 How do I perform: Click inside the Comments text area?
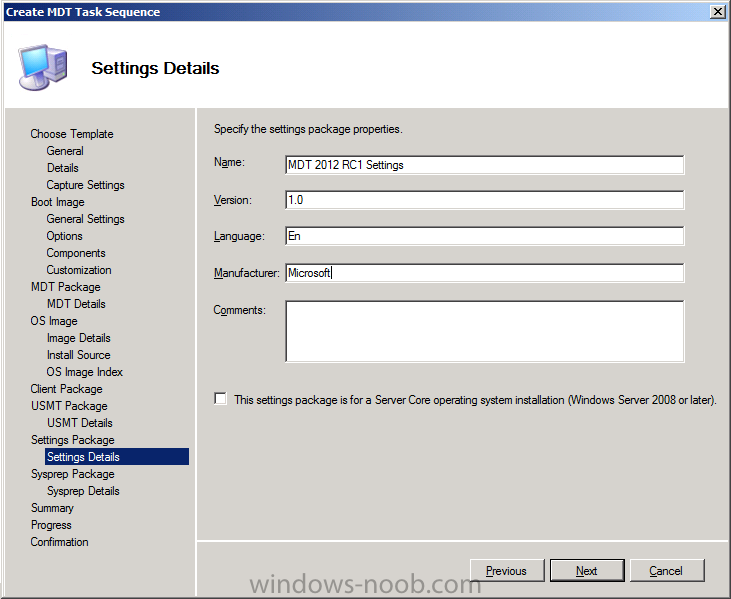(484, 331)
